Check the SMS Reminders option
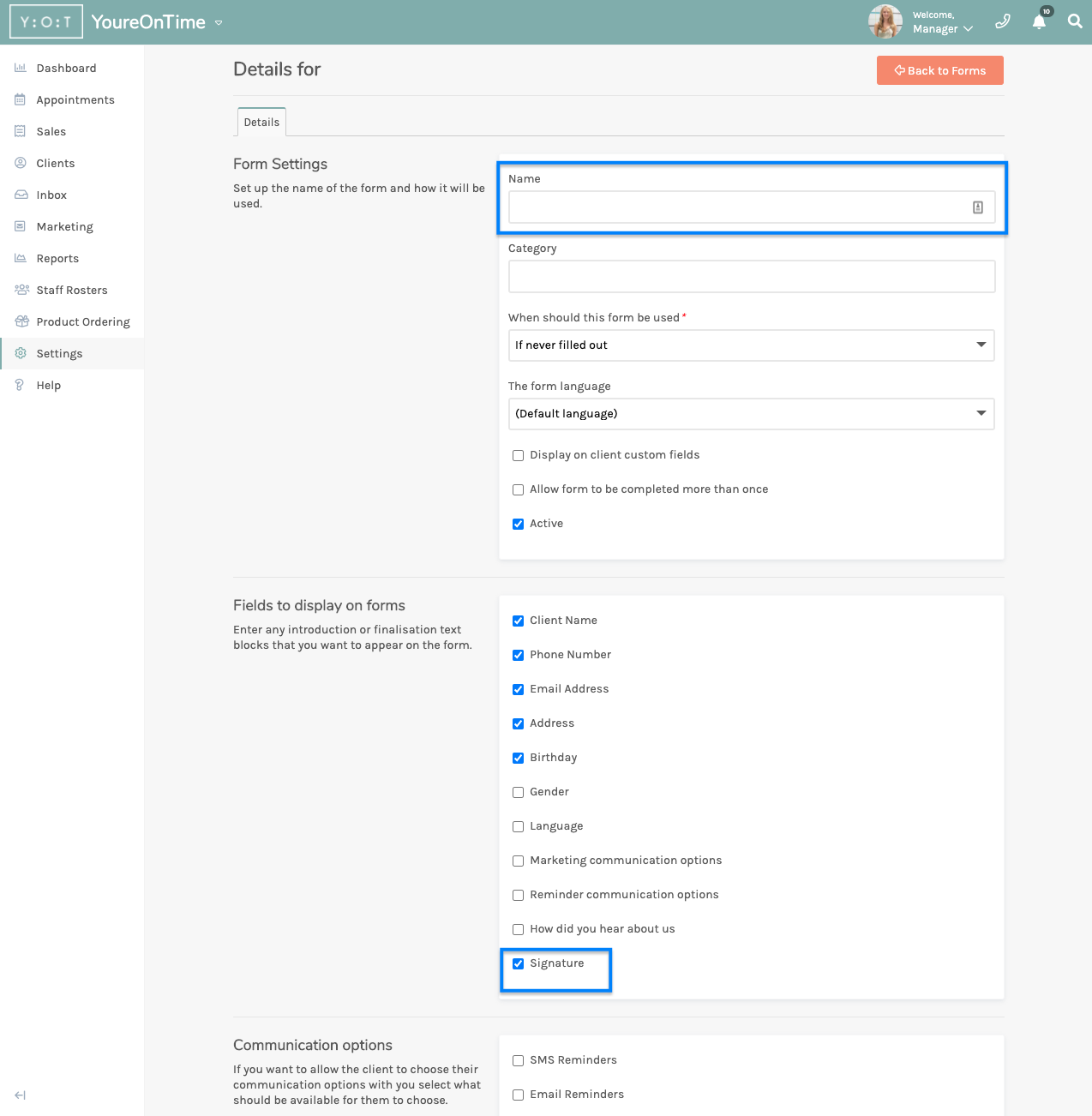The image size is (1092, 1116). 518,1060
